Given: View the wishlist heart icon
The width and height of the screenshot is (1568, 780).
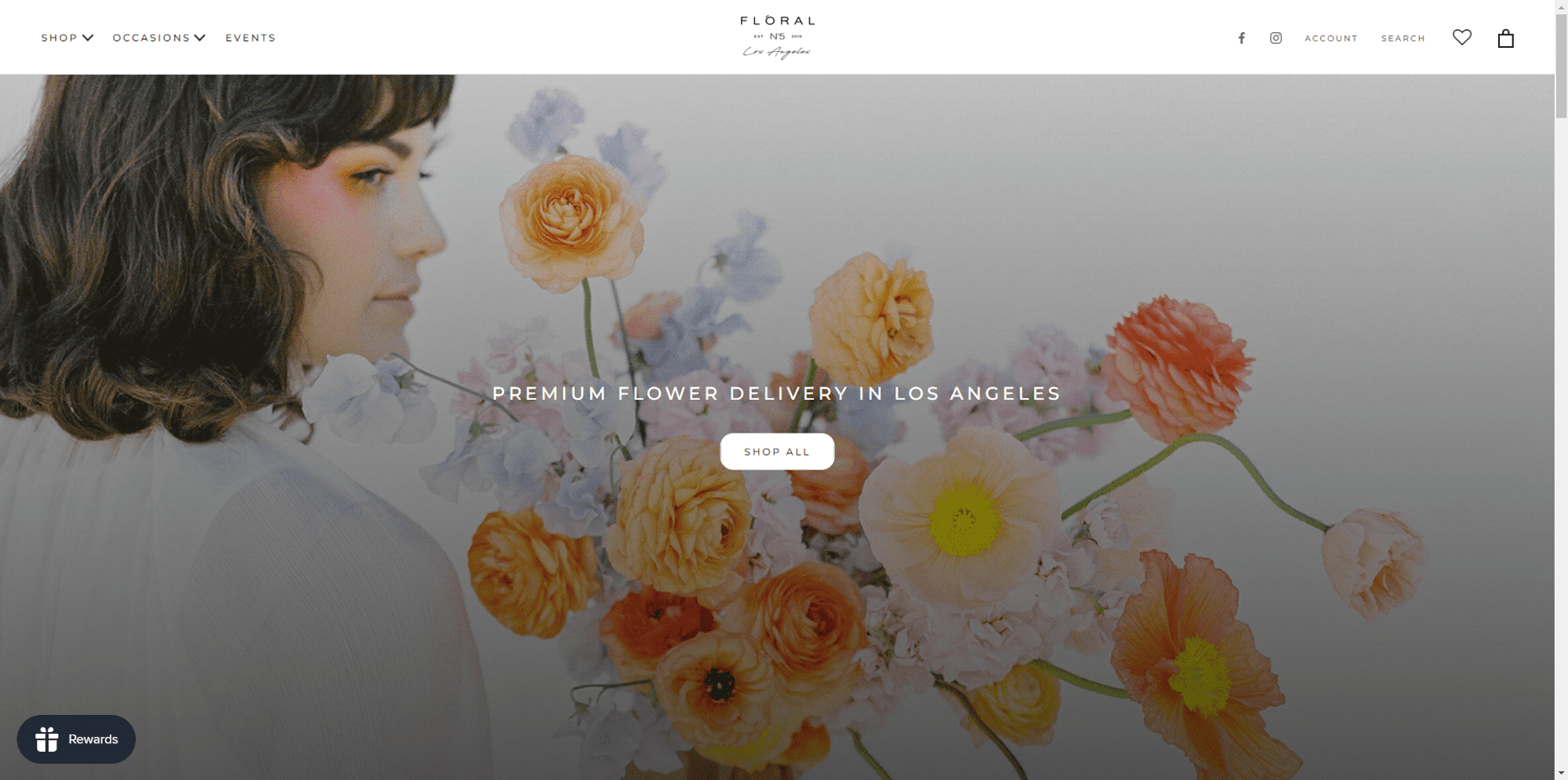Looking at the screenshot, I should coord(1461,37).
